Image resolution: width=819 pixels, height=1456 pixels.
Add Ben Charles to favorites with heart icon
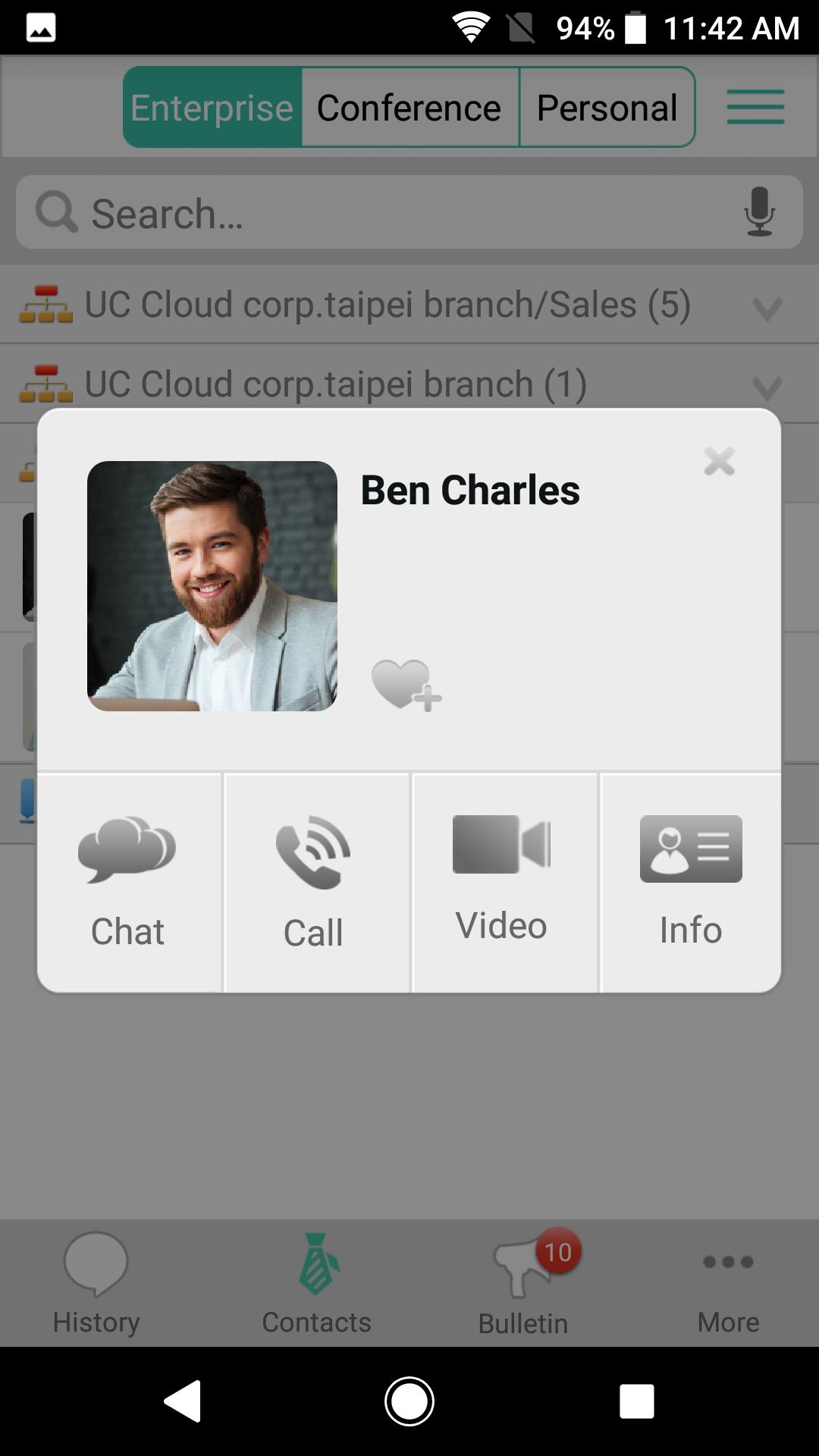point(405,685)
